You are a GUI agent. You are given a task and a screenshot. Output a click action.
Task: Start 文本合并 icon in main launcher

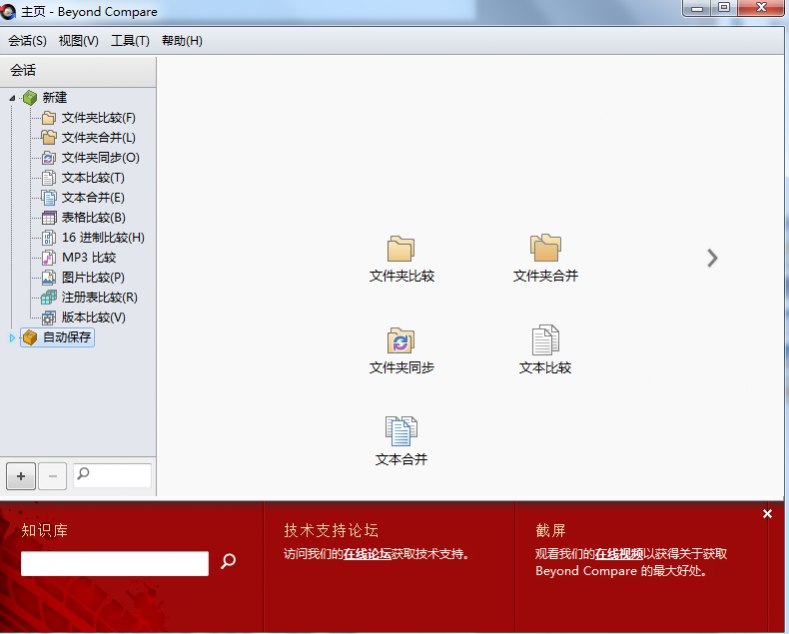point(401,431)
